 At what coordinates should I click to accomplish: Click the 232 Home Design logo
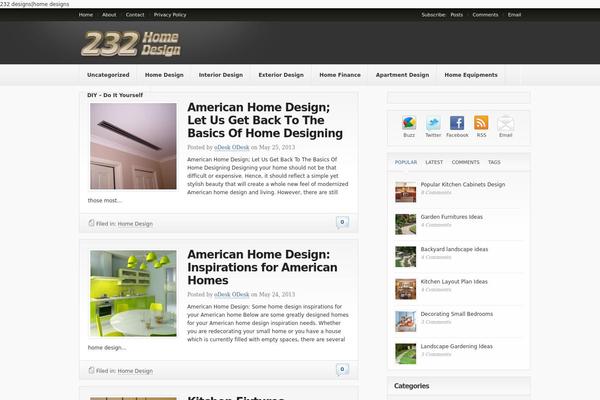131,44
